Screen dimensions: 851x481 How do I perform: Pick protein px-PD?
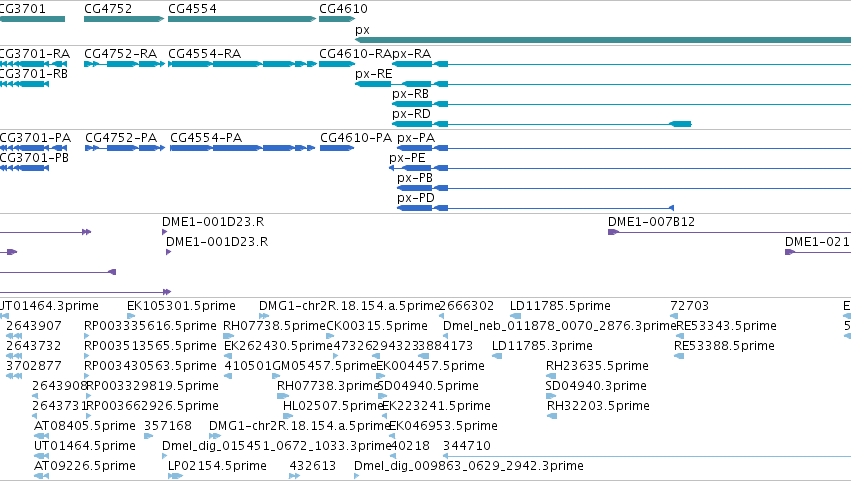tap(416, 198)
